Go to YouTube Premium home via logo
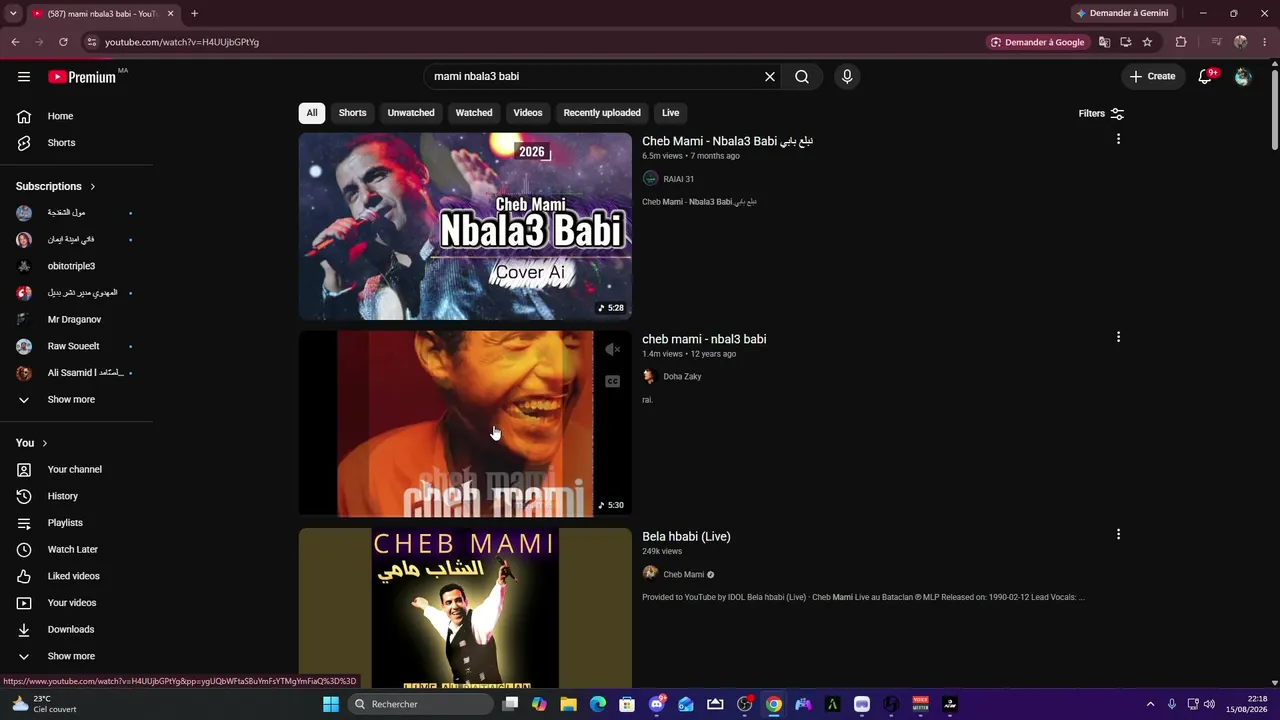The width and height of the screenshot is (1280, 720). (82, 77)
